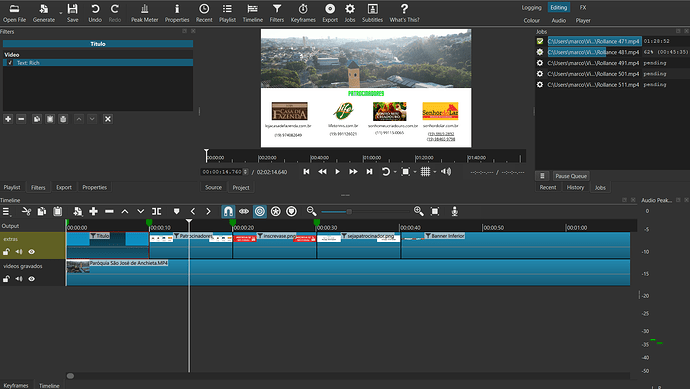Open zoom level dropdown in player
Viewport: 690px width, 389px height.
415,172
